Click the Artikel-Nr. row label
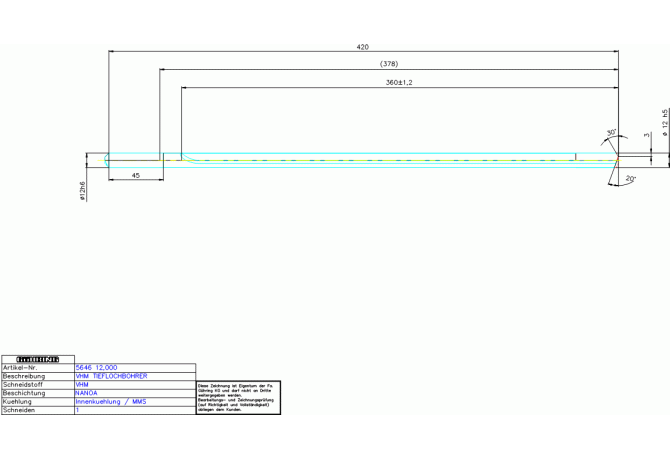670x460 pixels. click(x=21, y=368)
